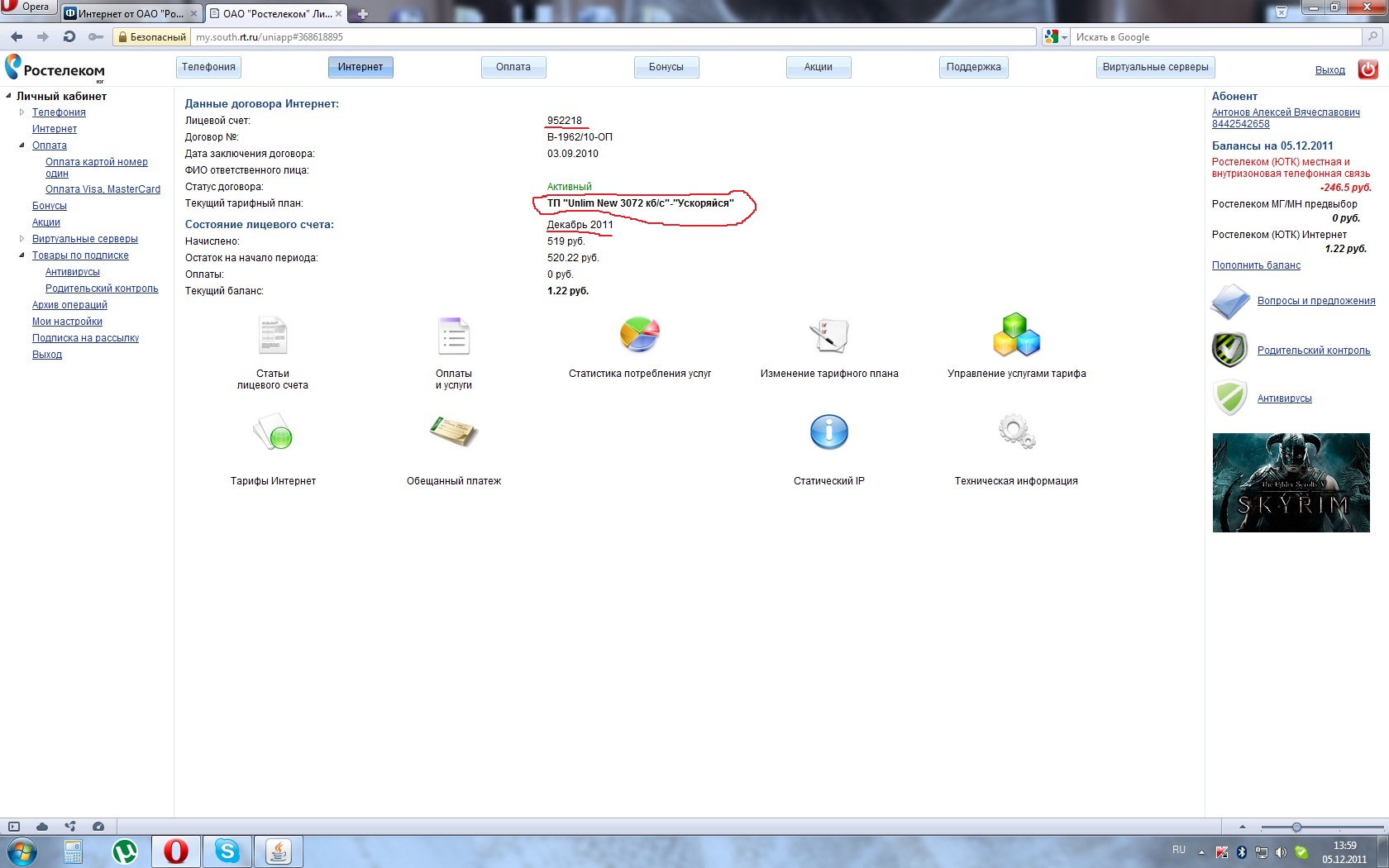Open the technical information gears icon
Image resolution: width=1389 pixels, height=868 pixels.
click(1016, 432)
